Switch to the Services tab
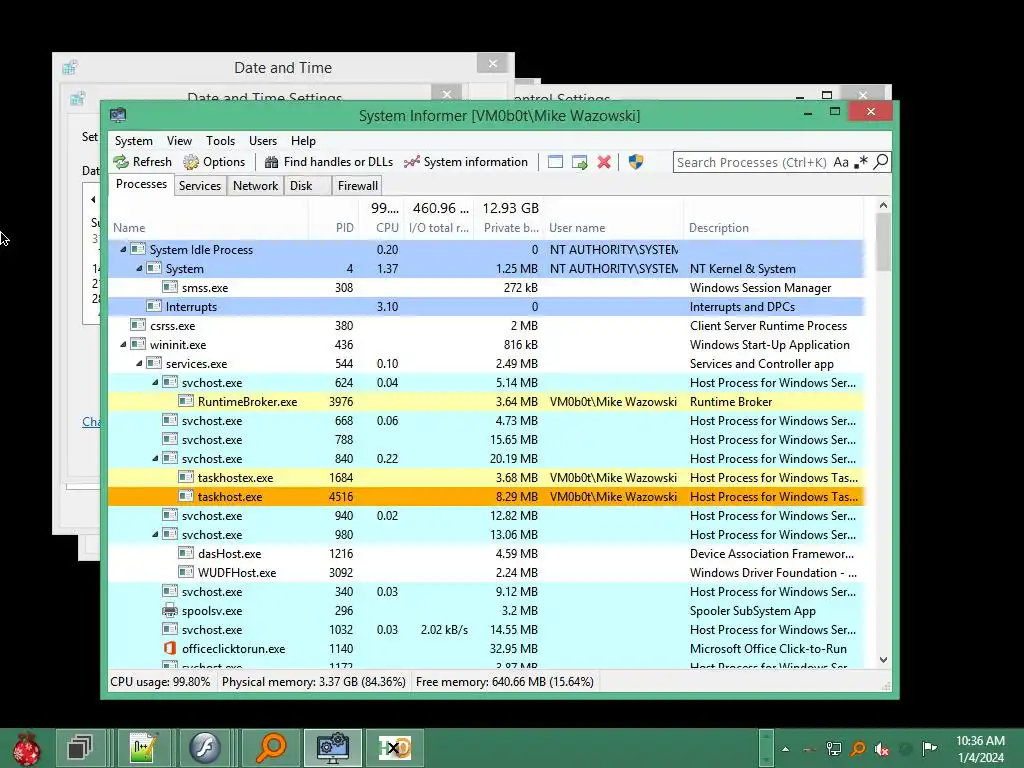 pyautogui.click(x=200, y=186)
